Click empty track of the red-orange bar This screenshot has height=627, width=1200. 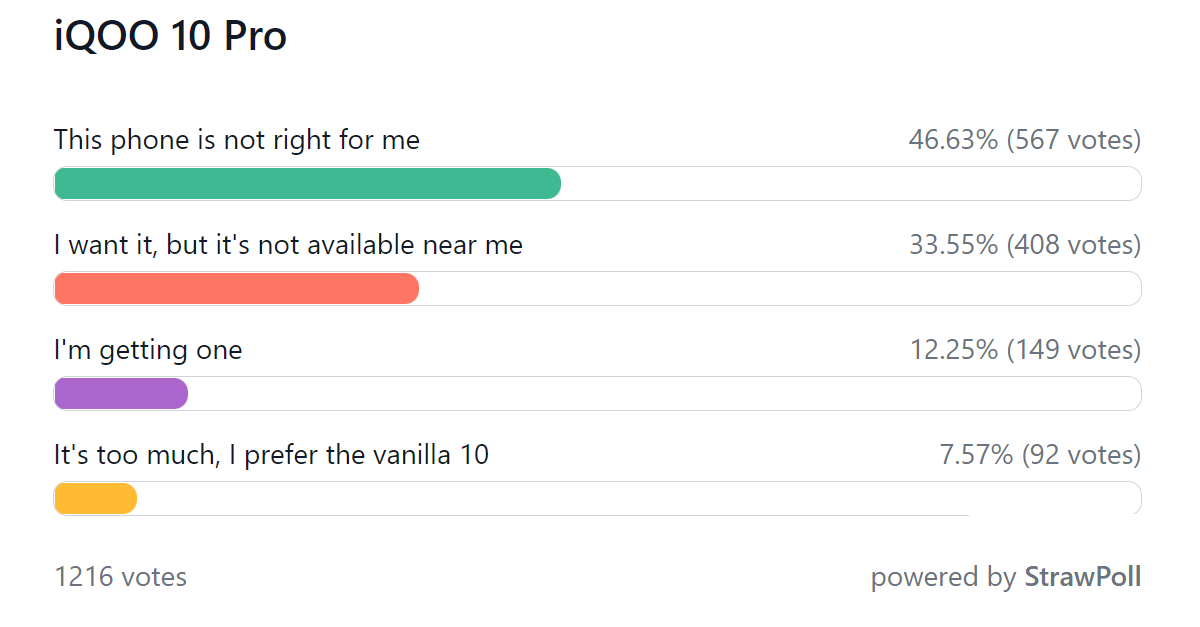tap(780, 289)
